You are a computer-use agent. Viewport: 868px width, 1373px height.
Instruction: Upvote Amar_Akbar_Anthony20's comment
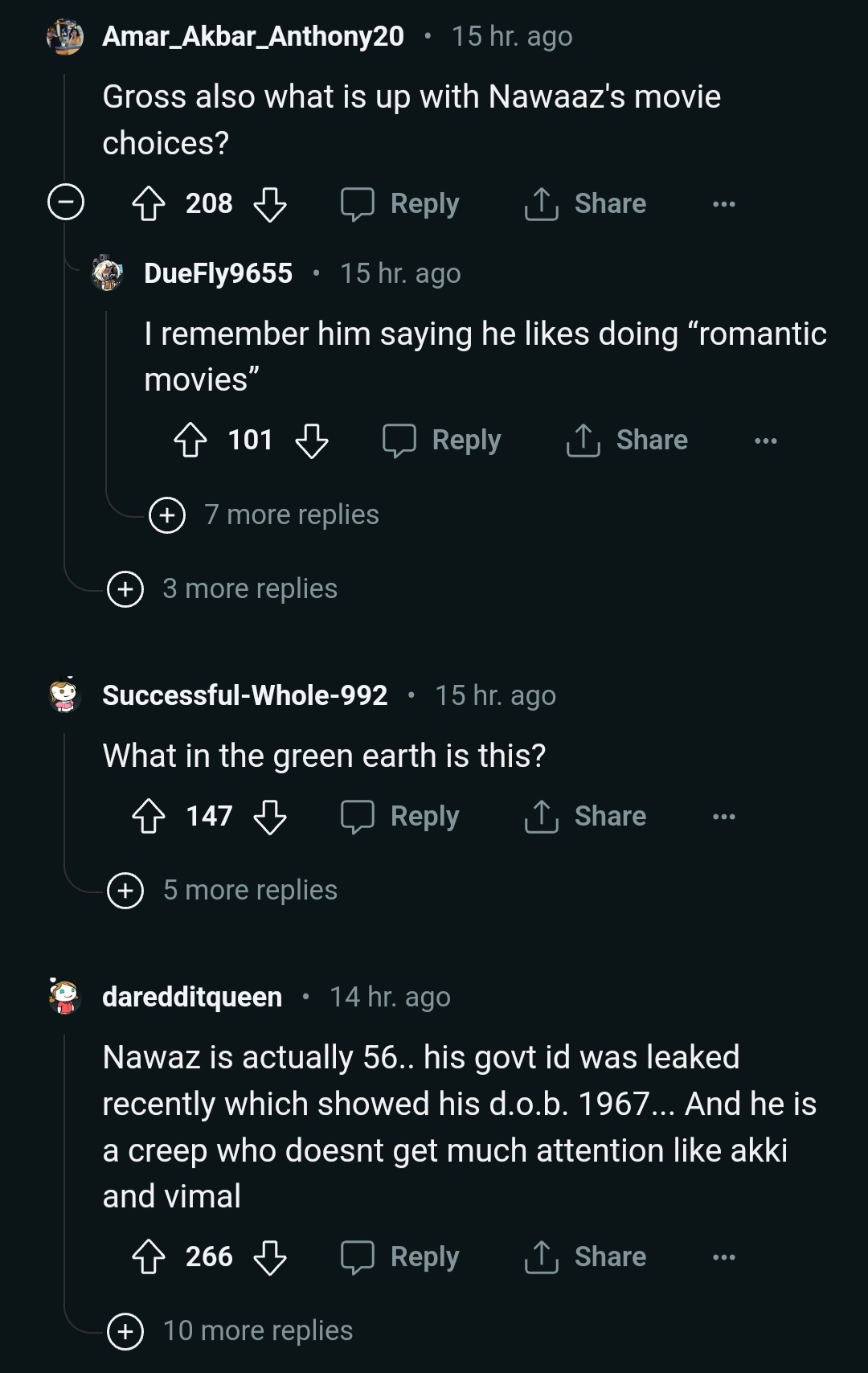(151, 203)
